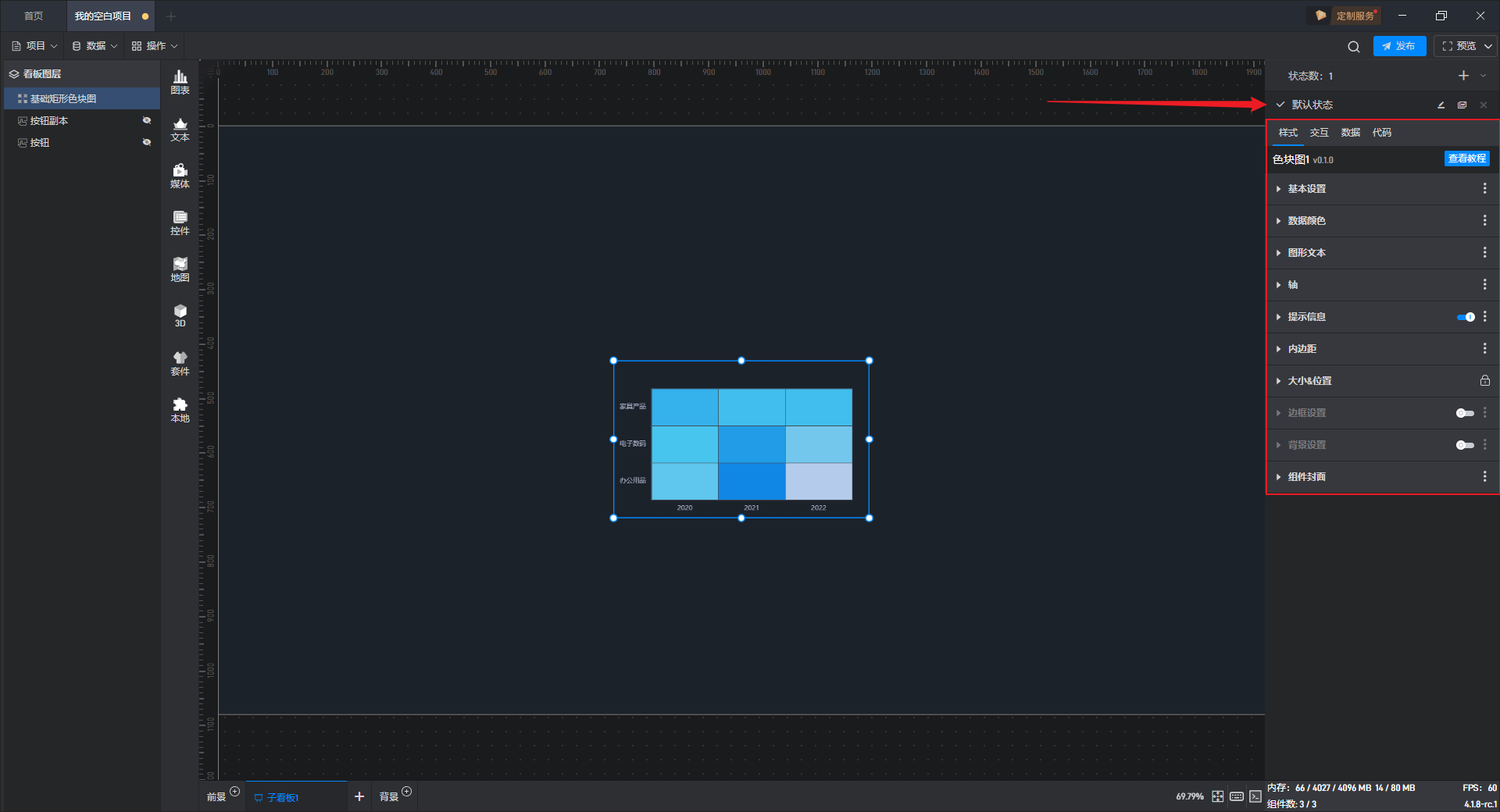Open the 3D components panel

[x=180, y=315]
